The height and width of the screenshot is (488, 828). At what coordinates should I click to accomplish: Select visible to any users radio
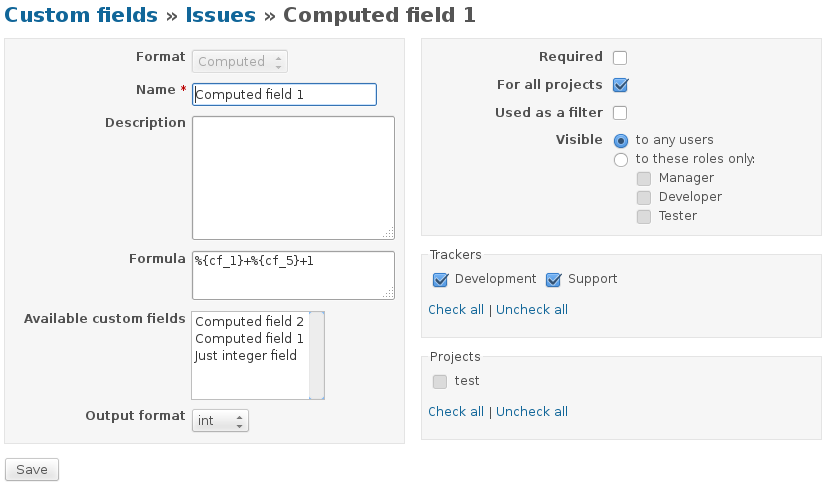point(621,141)
